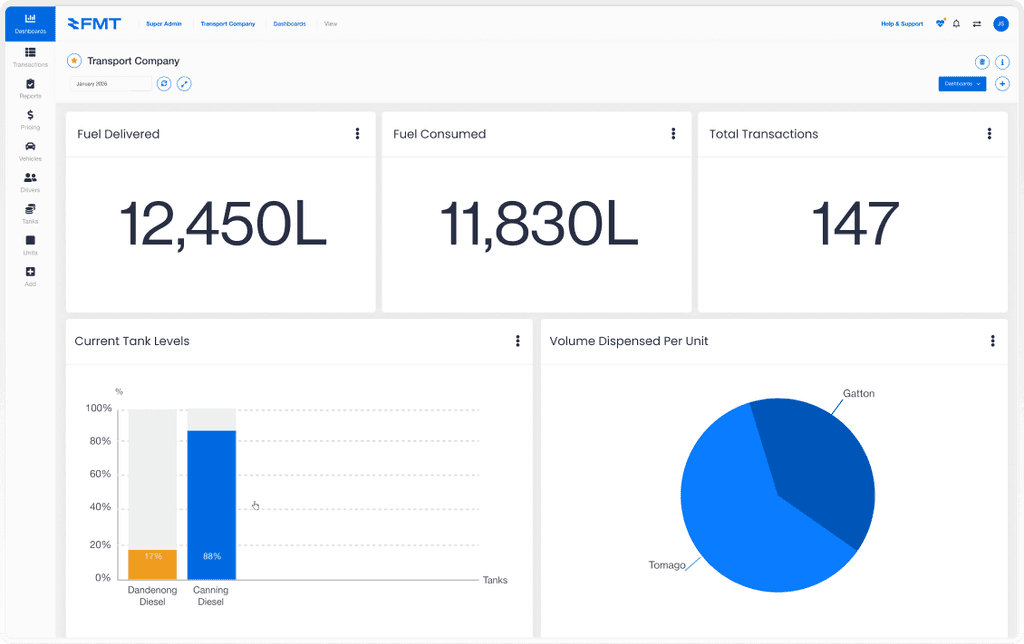Viewport: 1024px width, 644px height.
Task: Open Fuel Delivered card options menu
Action: tap(358, 133)
